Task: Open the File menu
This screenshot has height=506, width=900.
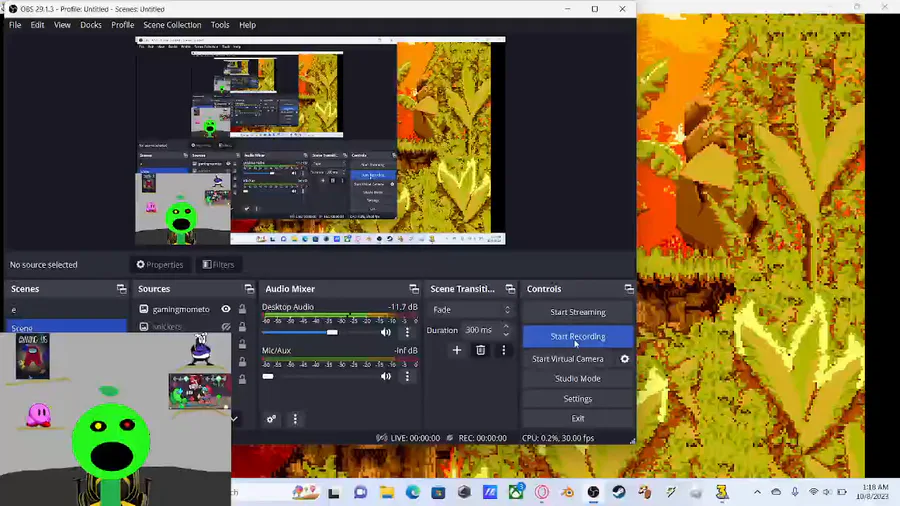Action: (15, 25)
